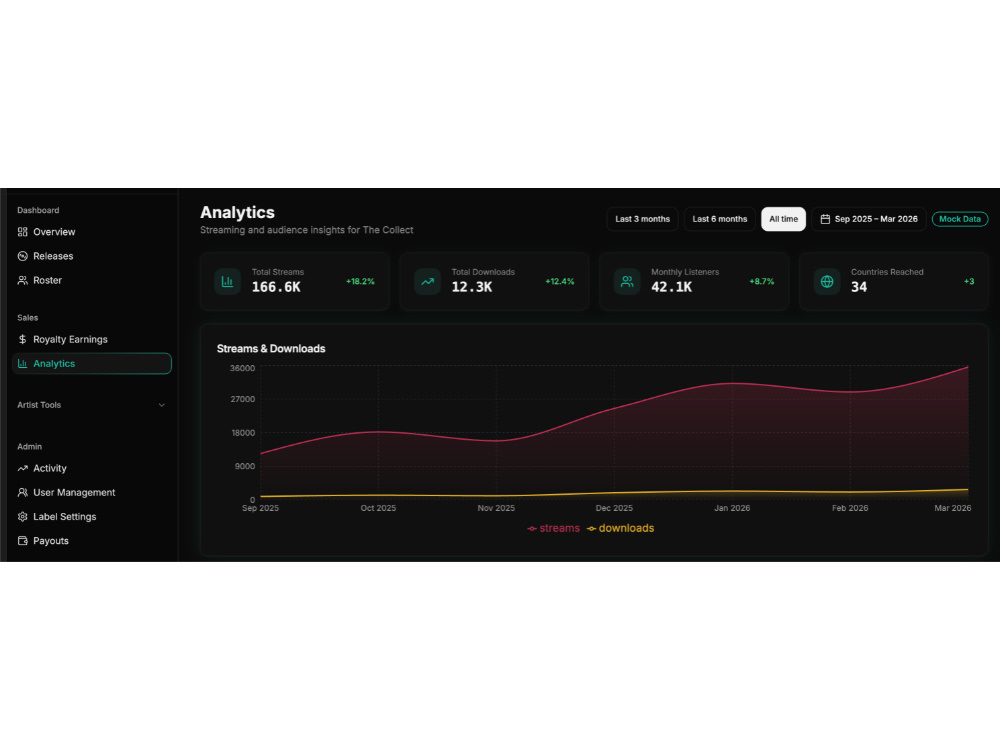The image size is (1000, 750).
Task: Open User Management
Action: click(91, 492)
